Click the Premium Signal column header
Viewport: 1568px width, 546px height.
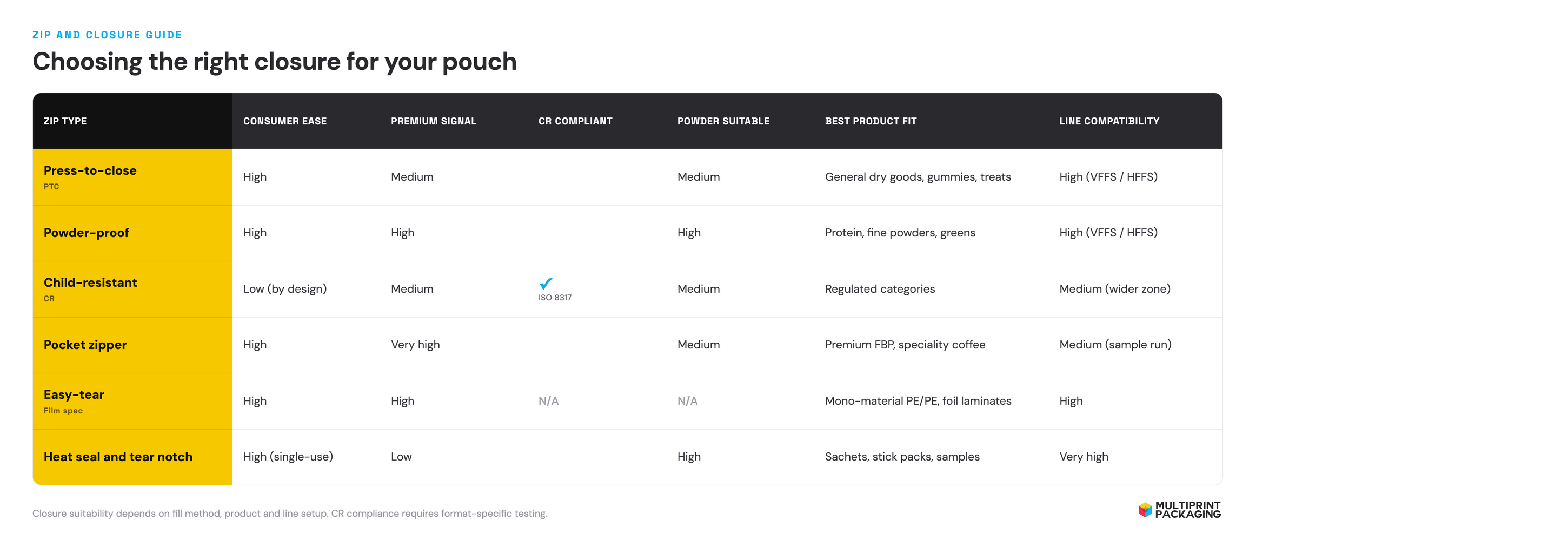click(x=434, y=121)
